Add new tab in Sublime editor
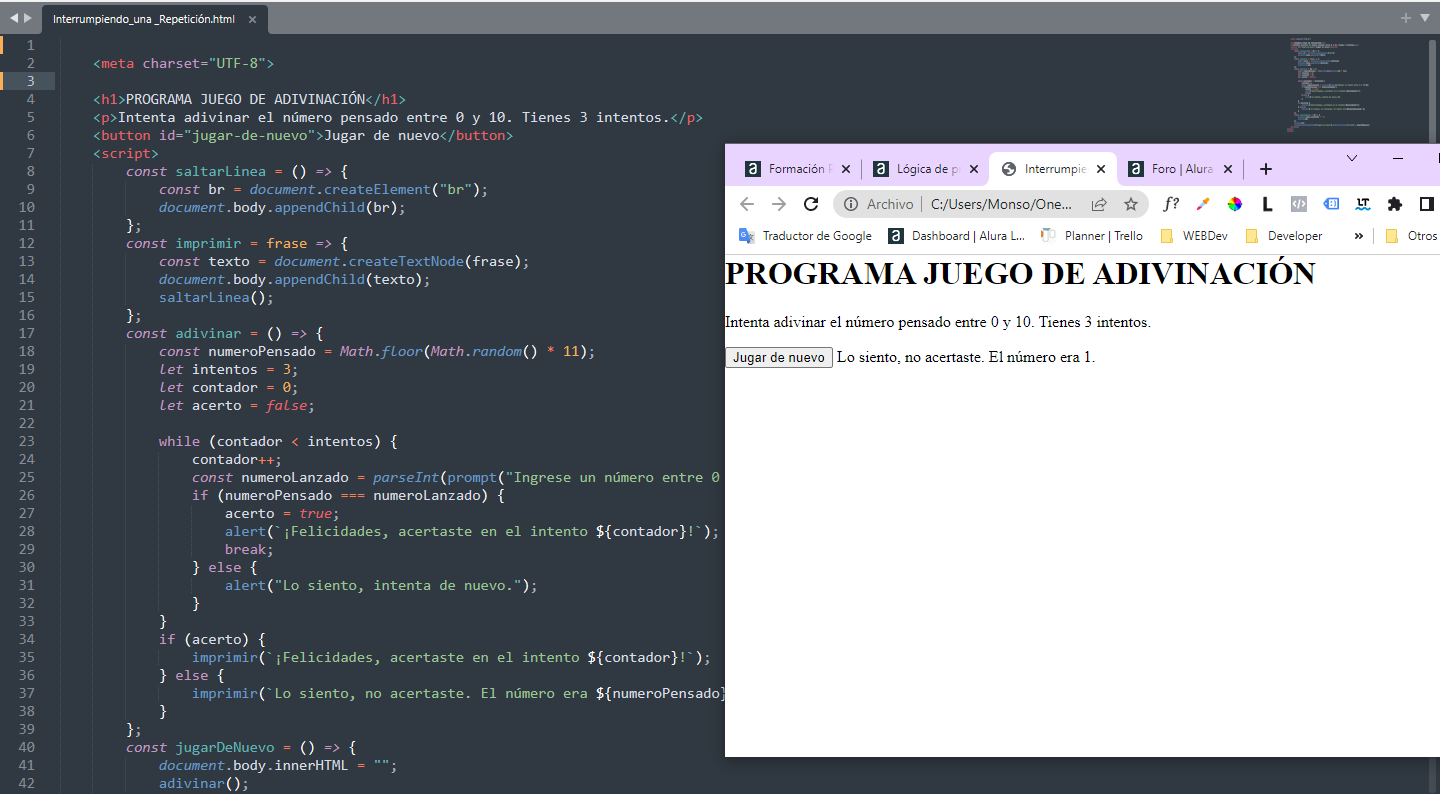The image size is (1440, 794). [1405, 18]
